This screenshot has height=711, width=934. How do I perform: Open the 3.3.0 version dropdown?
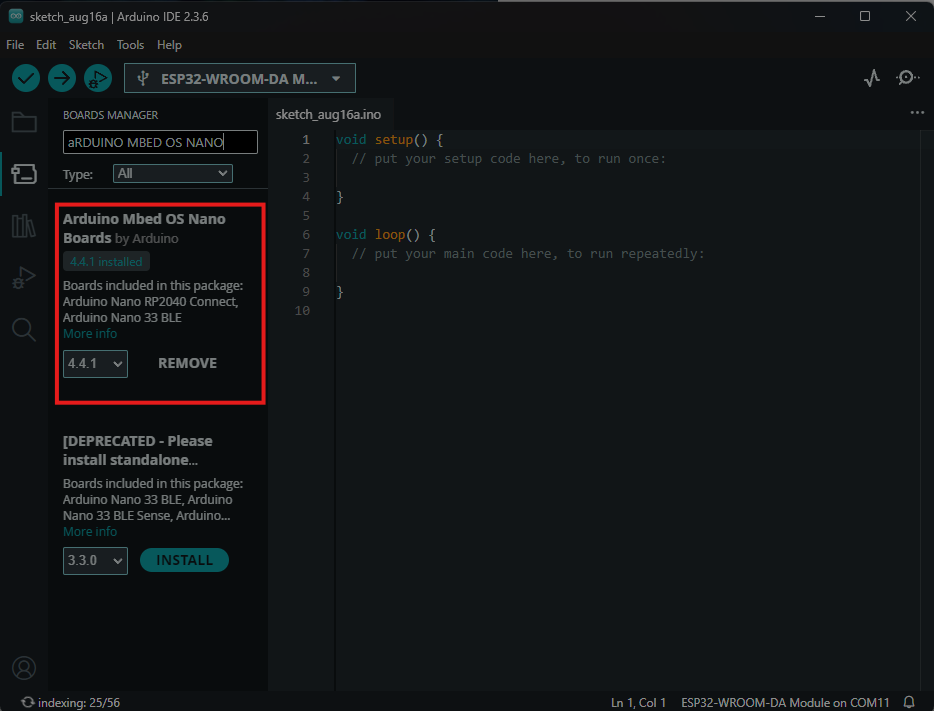click(x=95, y=561)
